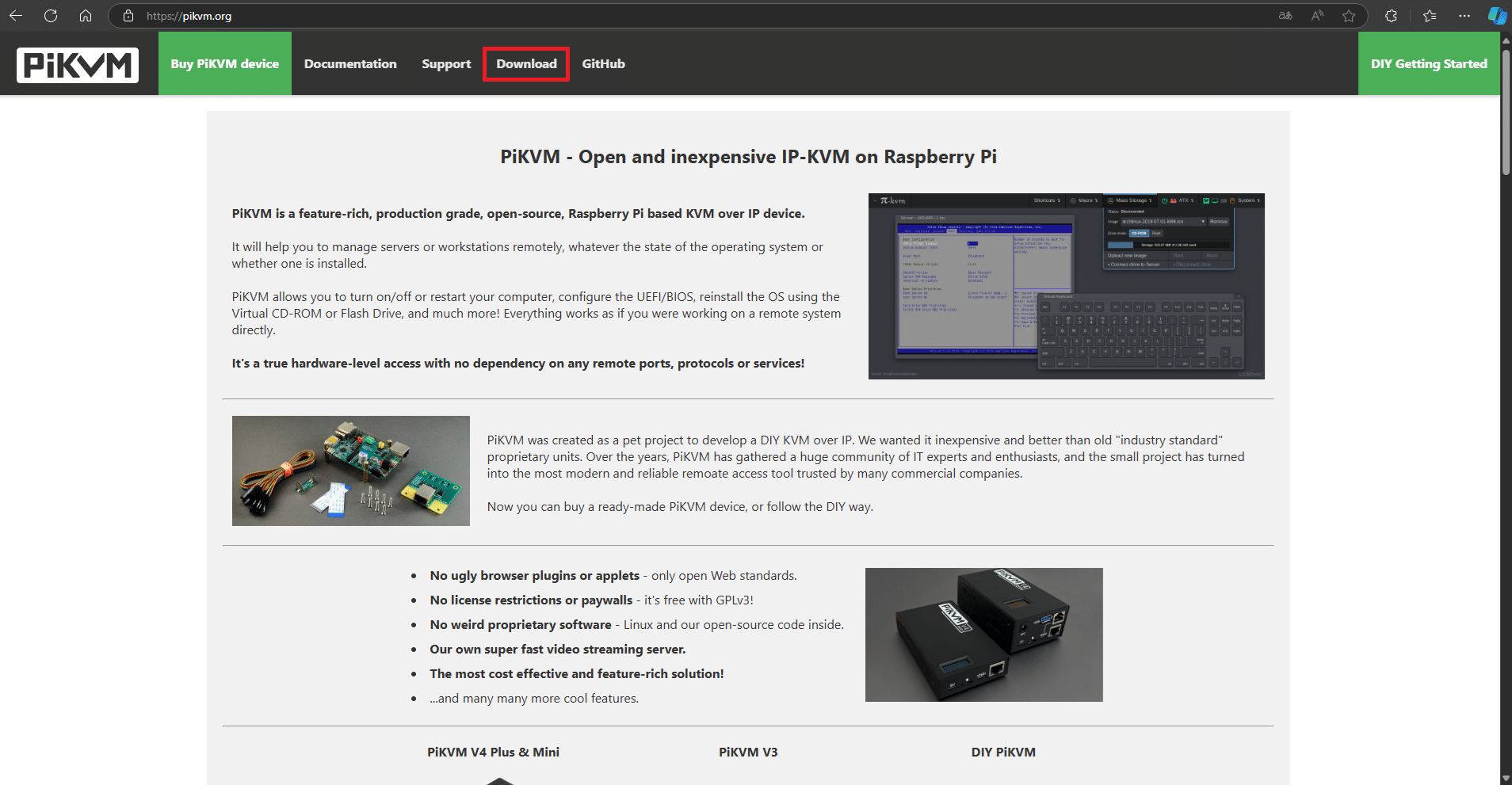Click the PiKVM logo

[78, 65]
